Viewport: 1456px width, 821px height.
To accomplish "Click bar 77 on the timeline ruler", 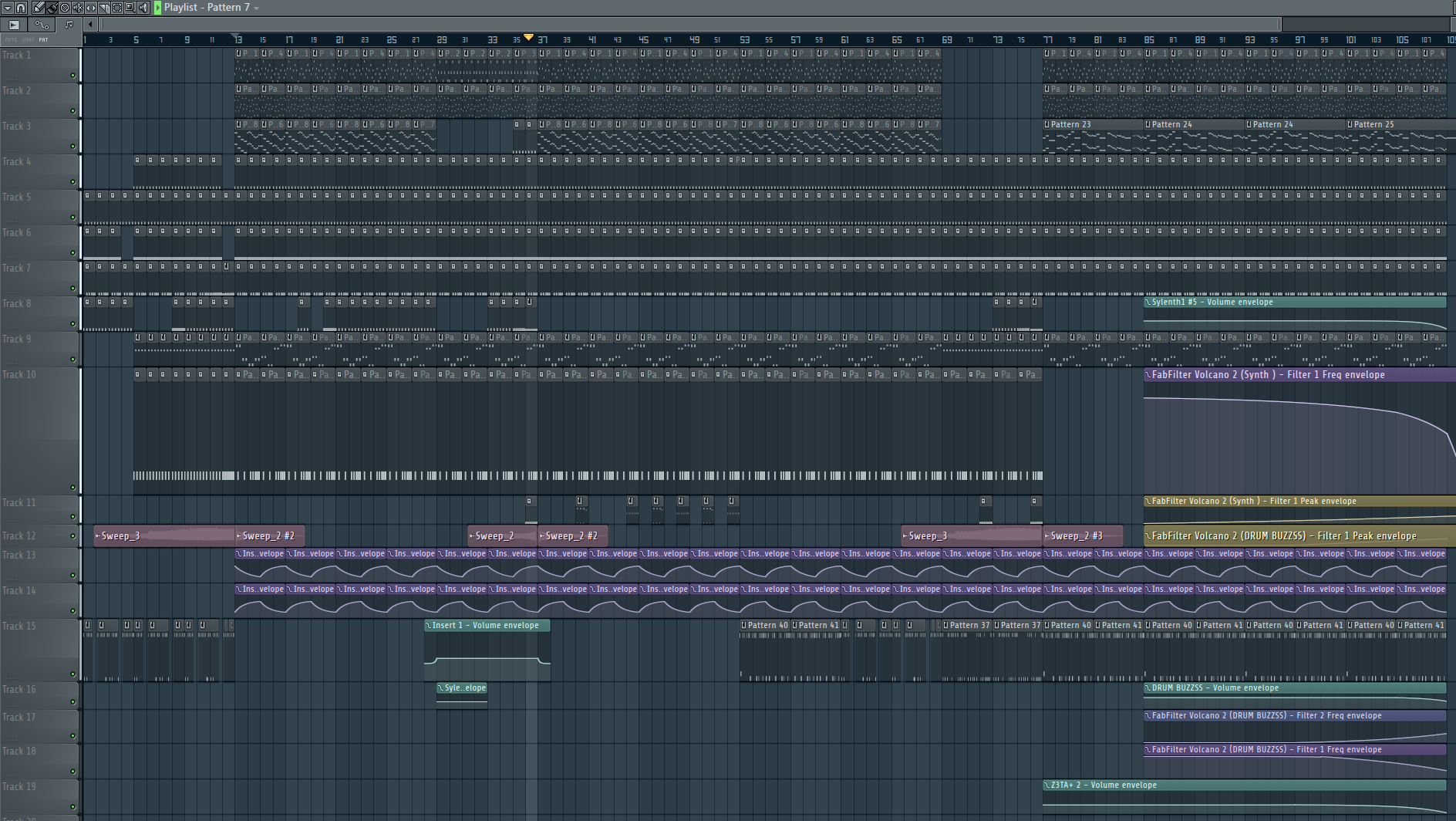I will pyautogui.click(x=1047, y=39).
